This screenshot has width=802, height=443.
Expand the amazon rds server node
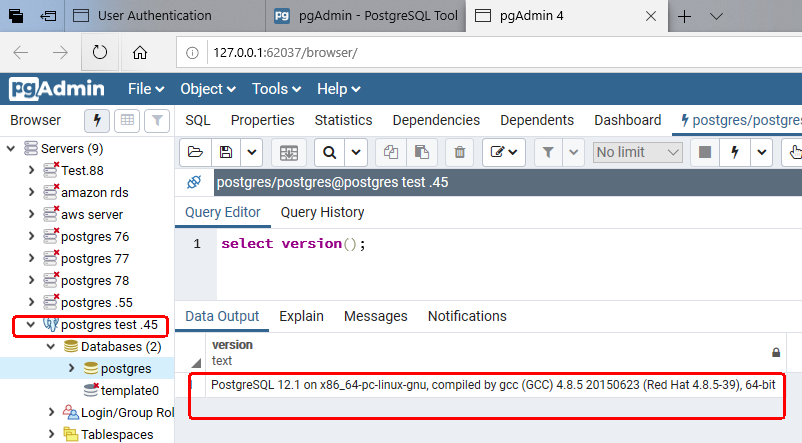(x=31, y=192)
